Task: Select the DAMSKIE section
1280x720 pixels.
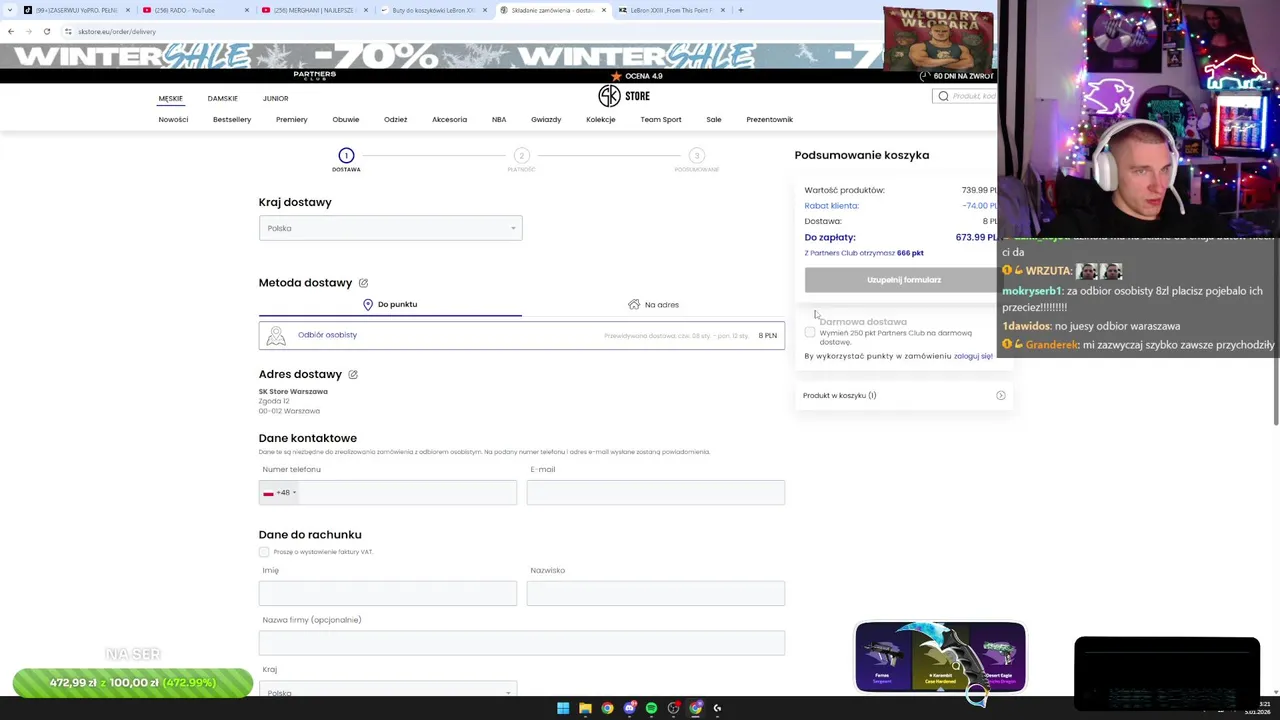Action: [222, 98]
